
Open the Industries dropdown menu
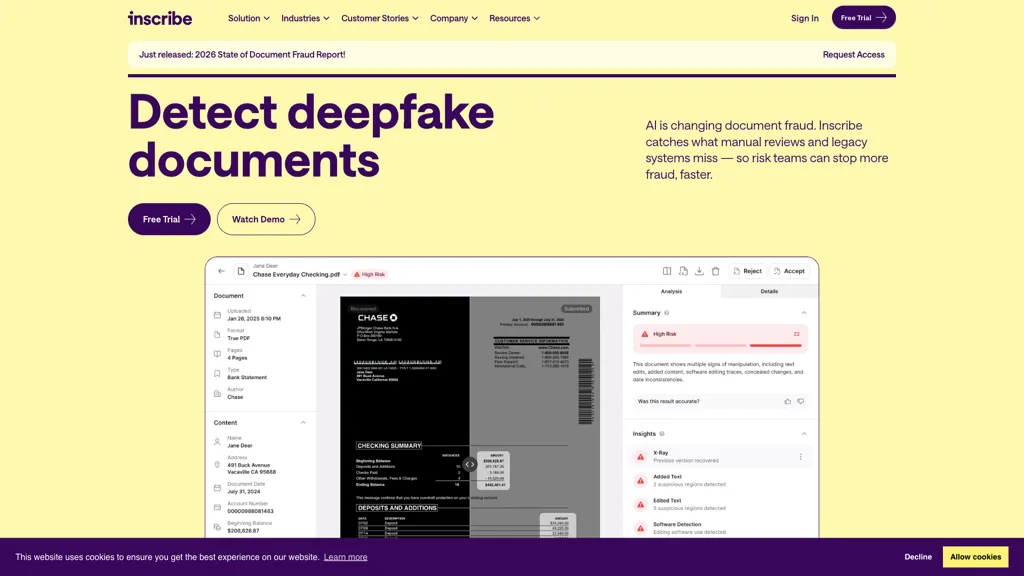pyautogui.click(x=305, y=18)
